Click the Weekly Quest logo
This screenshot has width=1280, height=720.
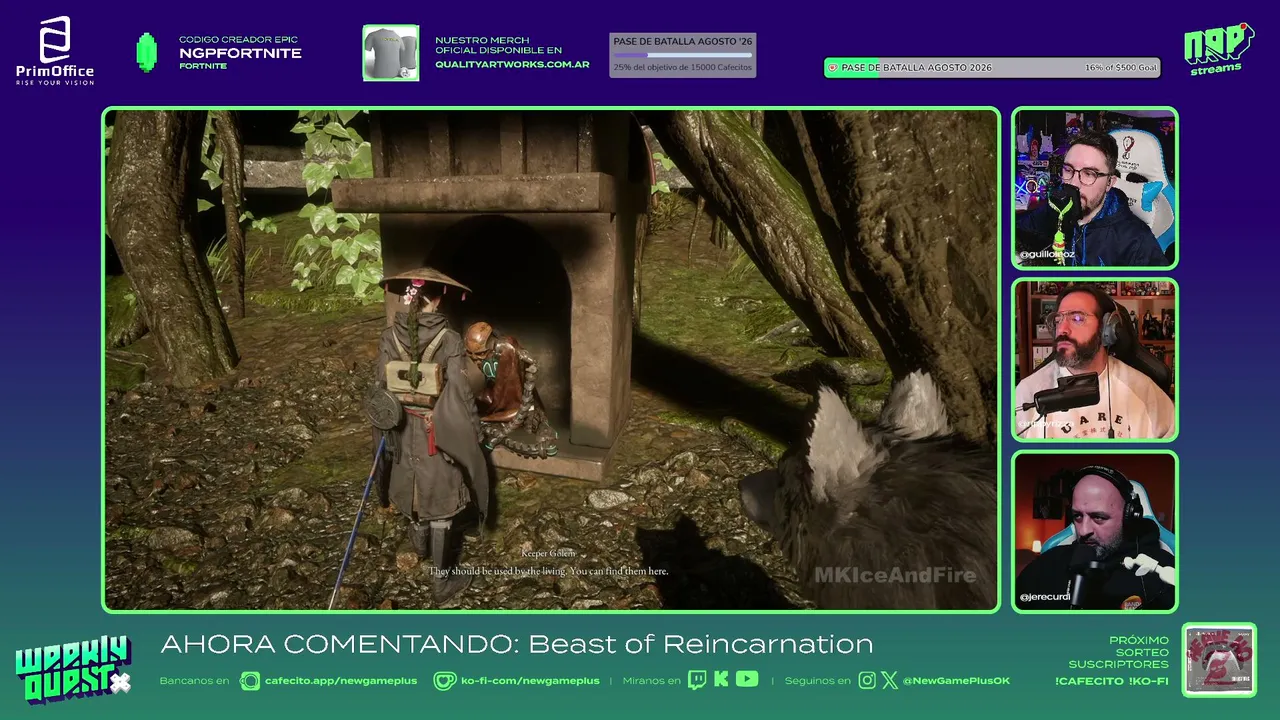73,670
